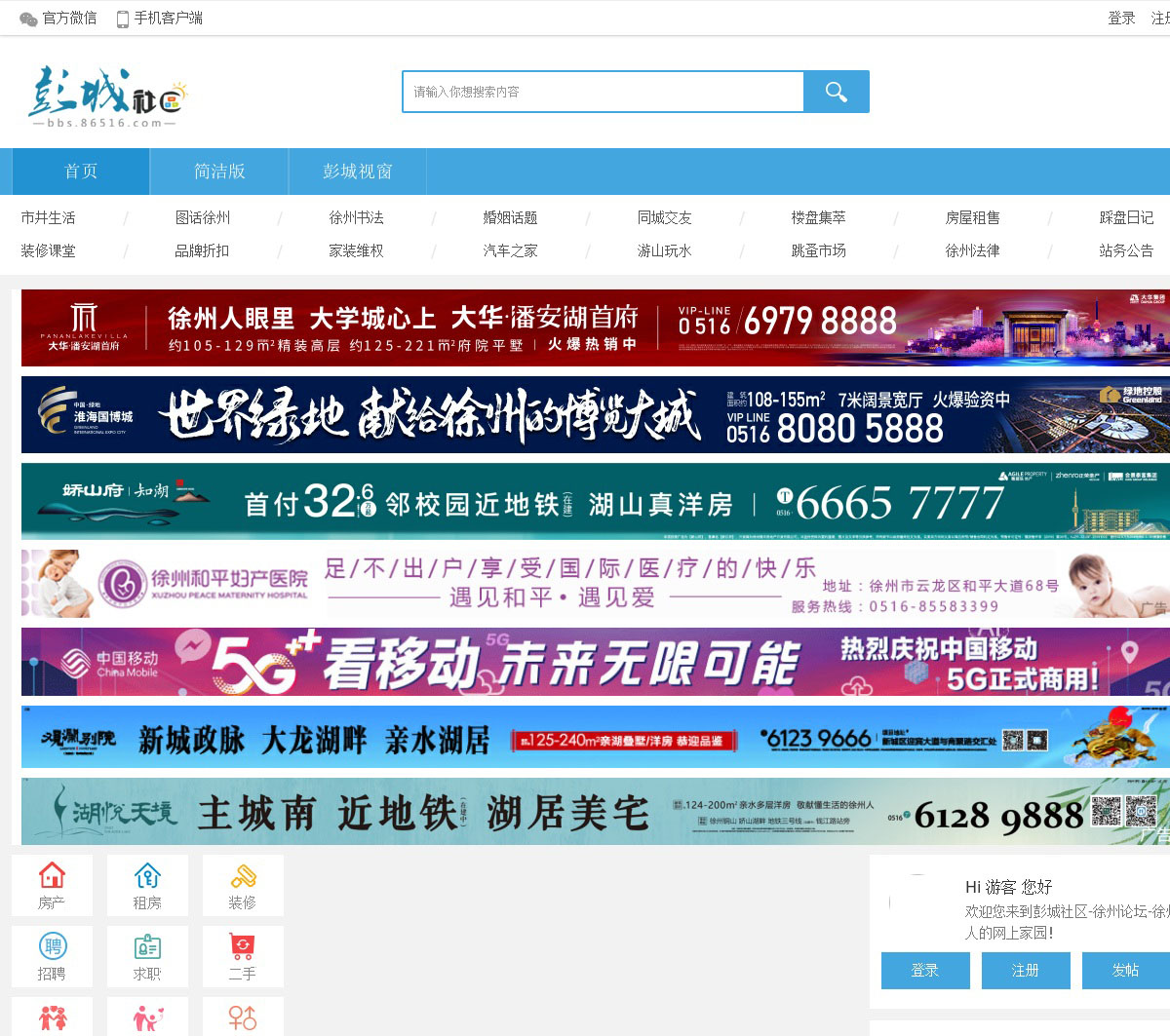The image size is (1170, 1036).
Task: Click the blue 登录 button in welcome panel
Action: [x=924, y=971]
